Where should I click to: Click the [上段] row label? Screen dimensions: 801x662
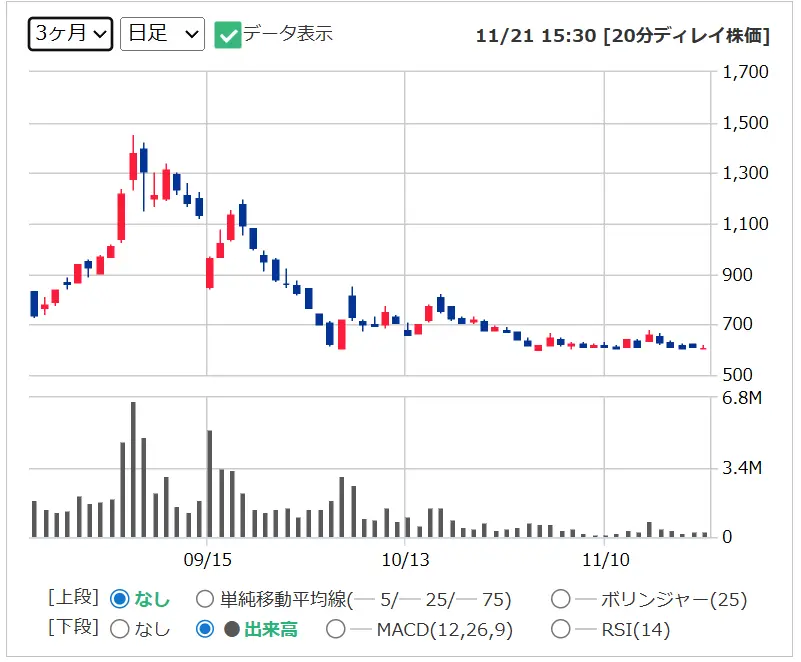(73, 598)
